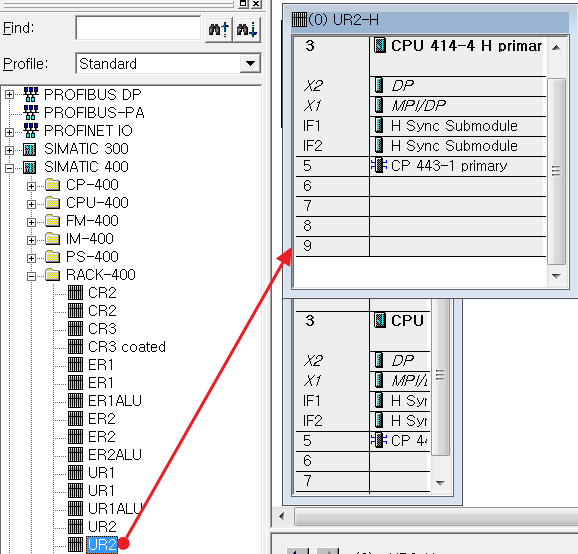The image size is (578, 554).
Task: Select the IF1 H Sync row in second rack
Action: coord(363,401)
